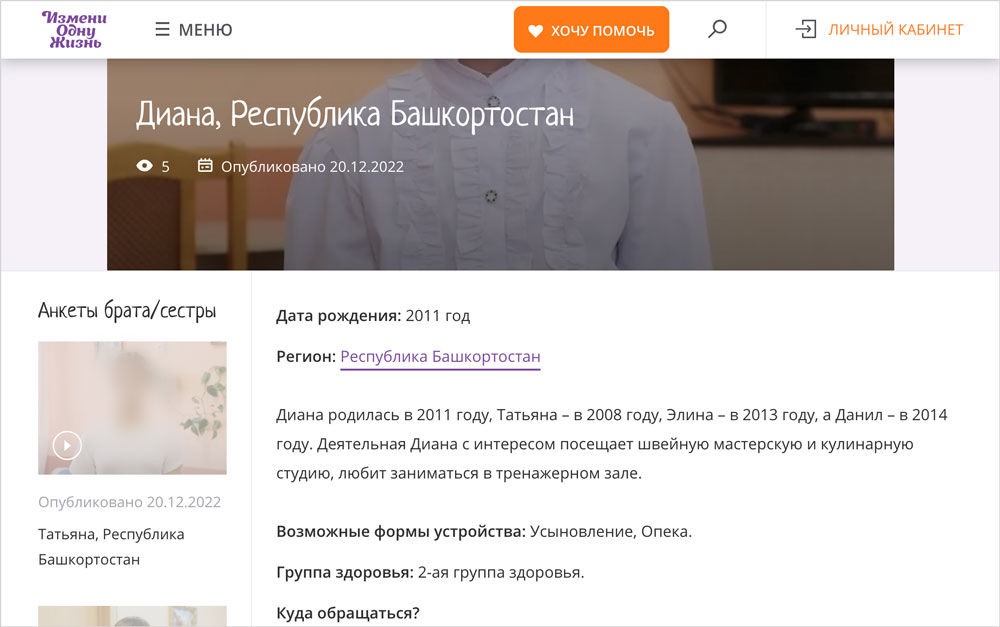Open the МЕНЮ label in the header
1000x627 pixels.
click(205, 30)
